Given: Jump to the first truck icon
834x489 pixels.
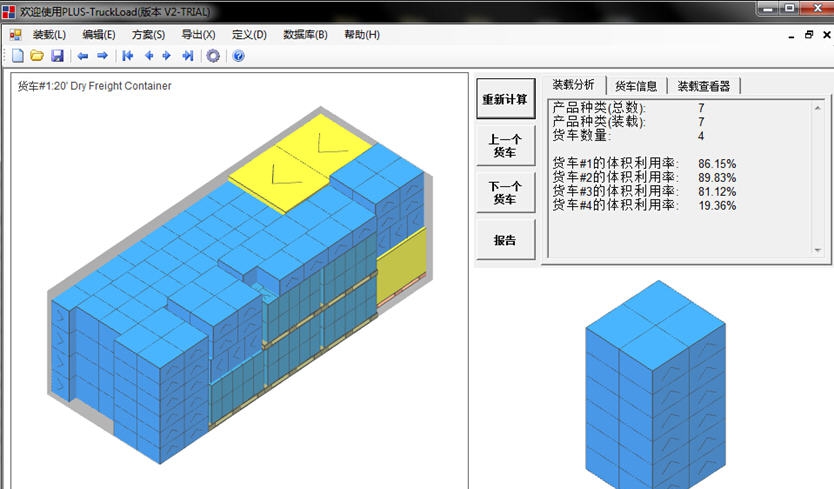Looking at the screenshot, I should (x=128, y=56).
